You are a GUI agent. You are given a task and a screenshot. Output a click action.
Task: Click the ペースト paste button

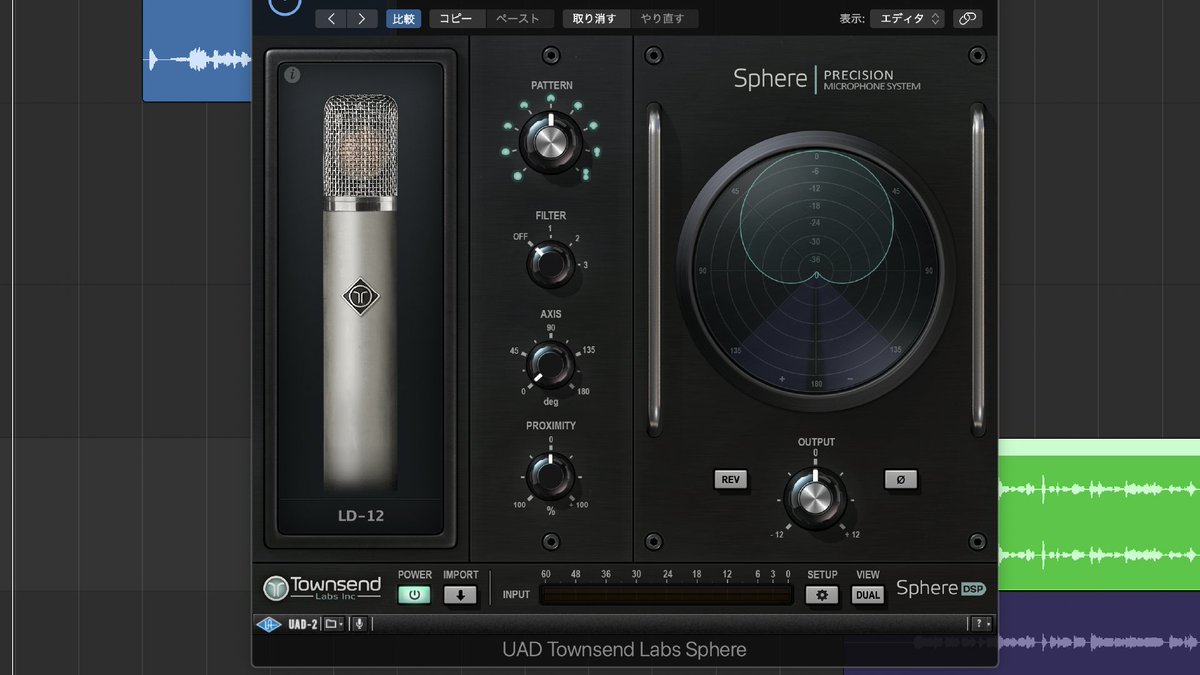click(518, 18)
